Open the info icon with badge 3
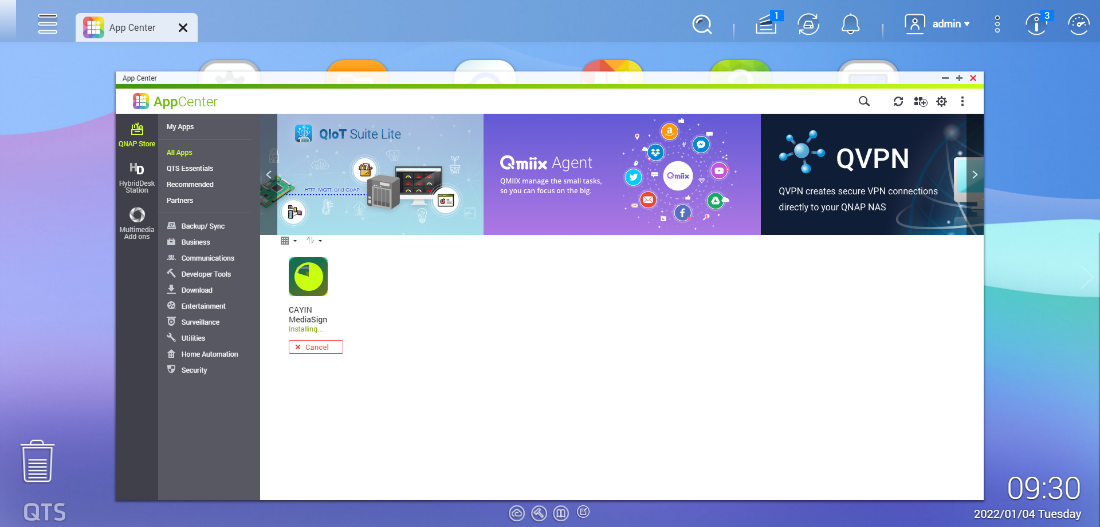This screenshot has width=1100, height=527. point(1038,25)
